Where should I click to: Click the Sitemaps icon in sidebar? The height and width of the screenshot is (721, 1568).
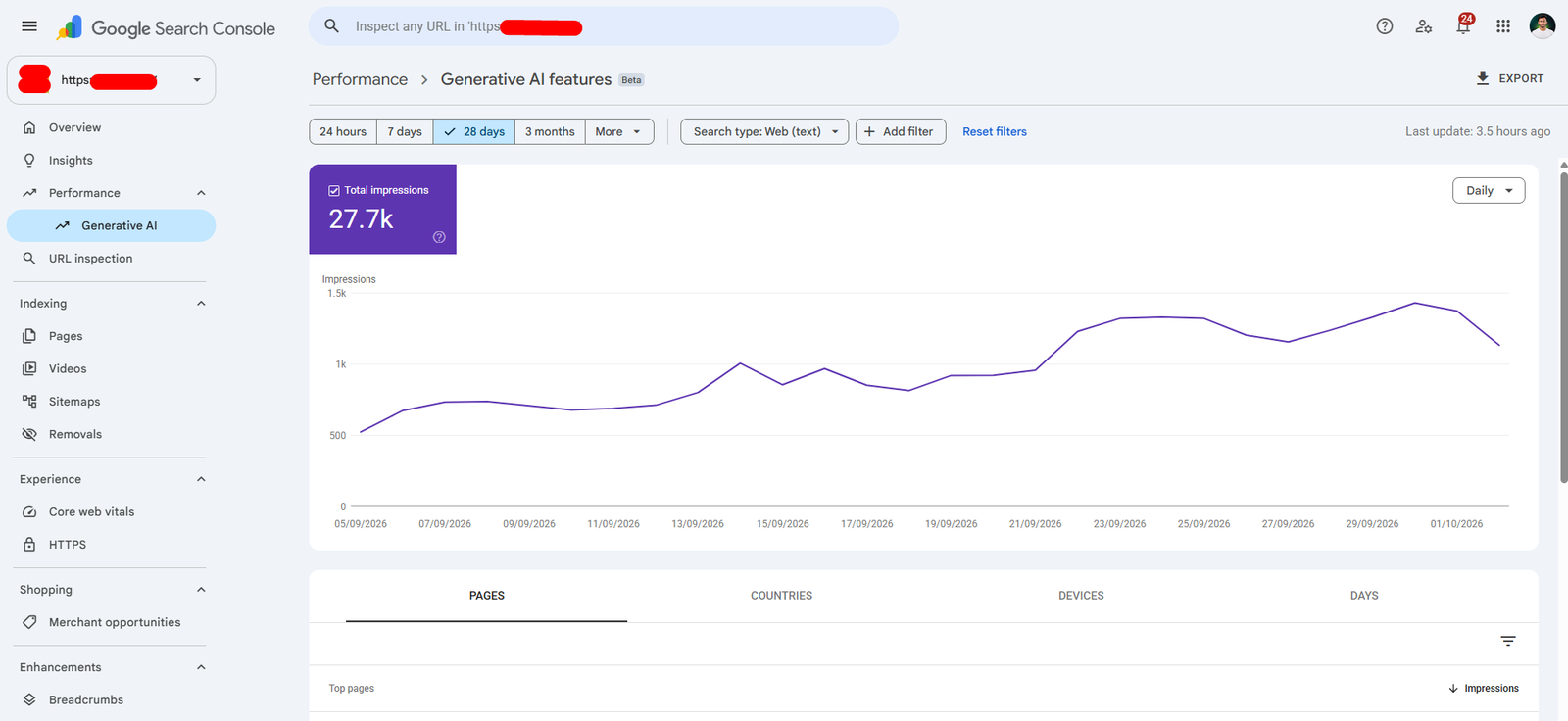[x=29, y=402]
